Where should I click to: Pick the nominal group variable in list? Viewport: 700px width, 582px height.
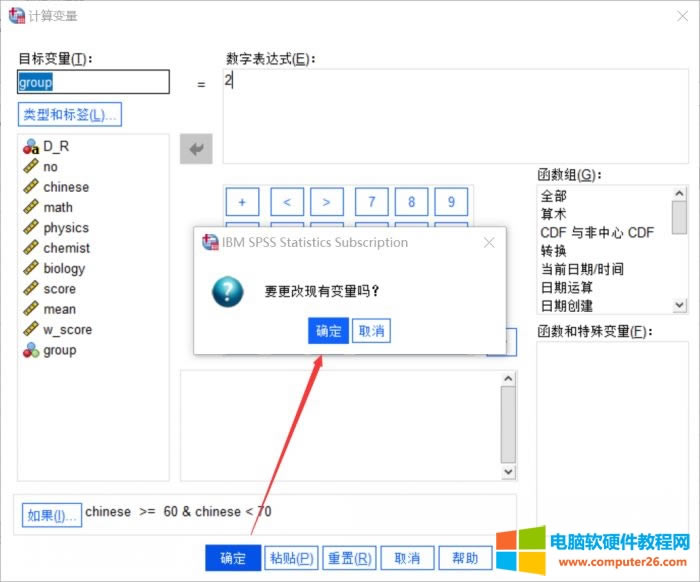pyautogui.click(x=59, y=350)
